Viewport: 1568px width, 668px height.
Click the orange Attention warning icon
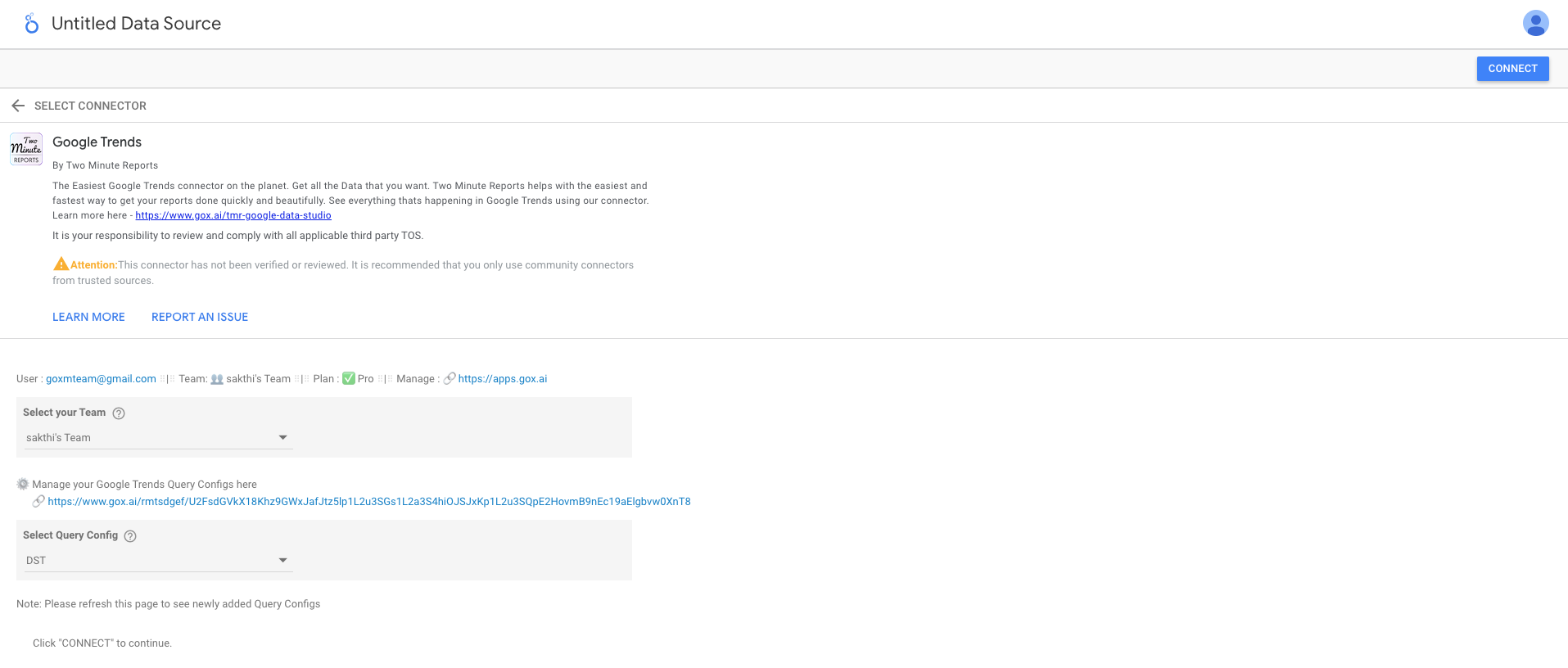pos(61,264)
